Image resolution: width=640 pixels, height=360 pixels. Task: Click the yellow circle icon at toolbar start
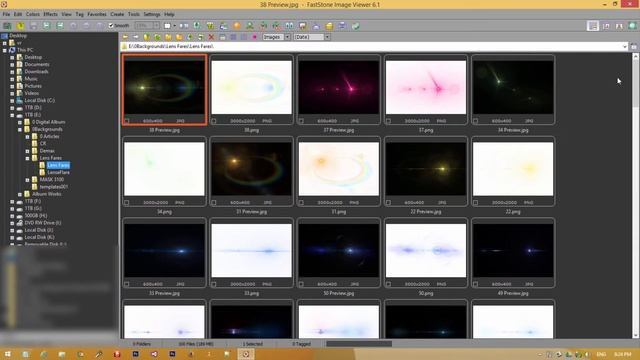coord(20,26)
